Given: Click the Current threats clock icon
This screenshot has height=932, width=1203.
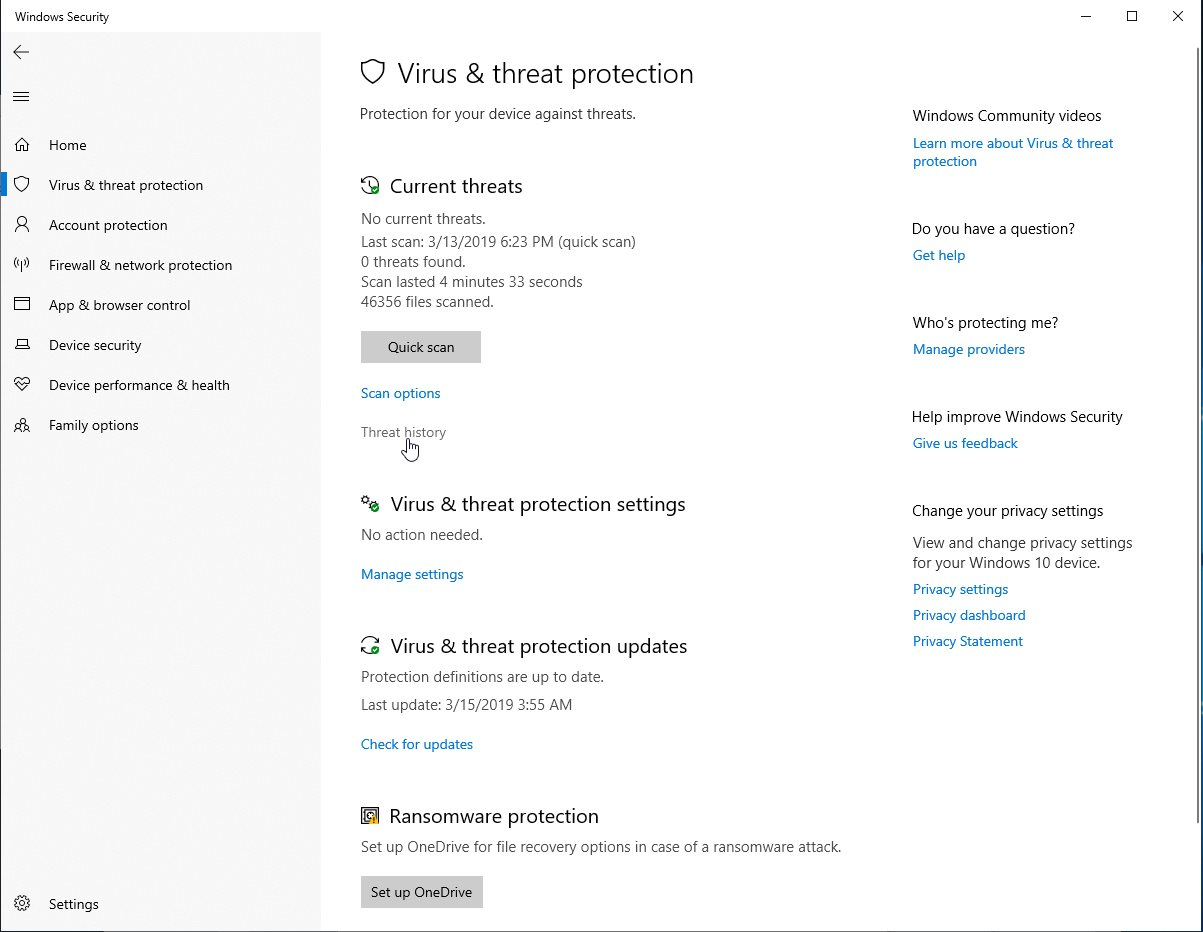Looking at the screenshot, I should coord(370,186).
